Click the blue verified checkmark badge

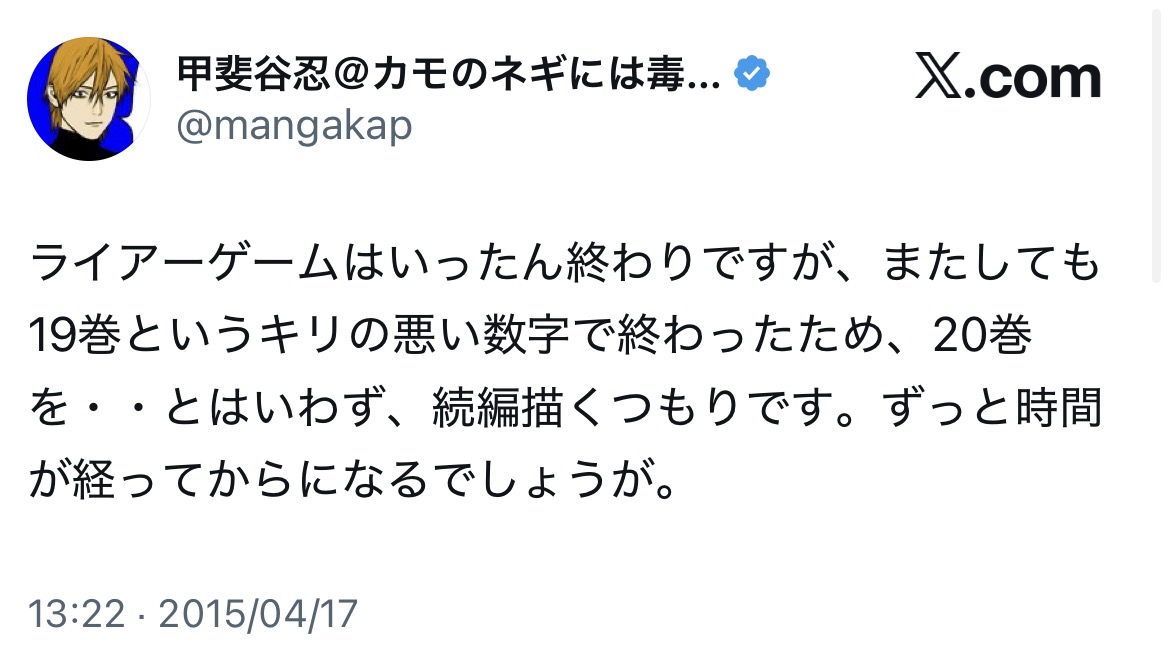[752, 76]
